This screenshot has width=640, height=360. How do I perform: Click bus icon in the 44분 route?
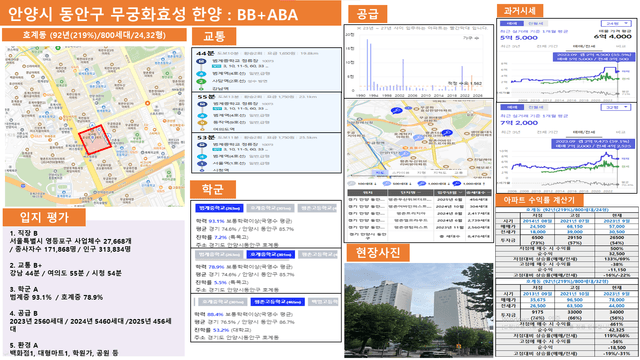coord(201,62)
